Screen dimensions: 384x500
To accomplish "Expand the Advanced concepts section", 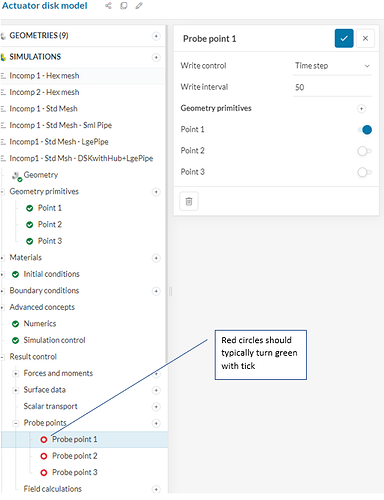I will [2, 307].
